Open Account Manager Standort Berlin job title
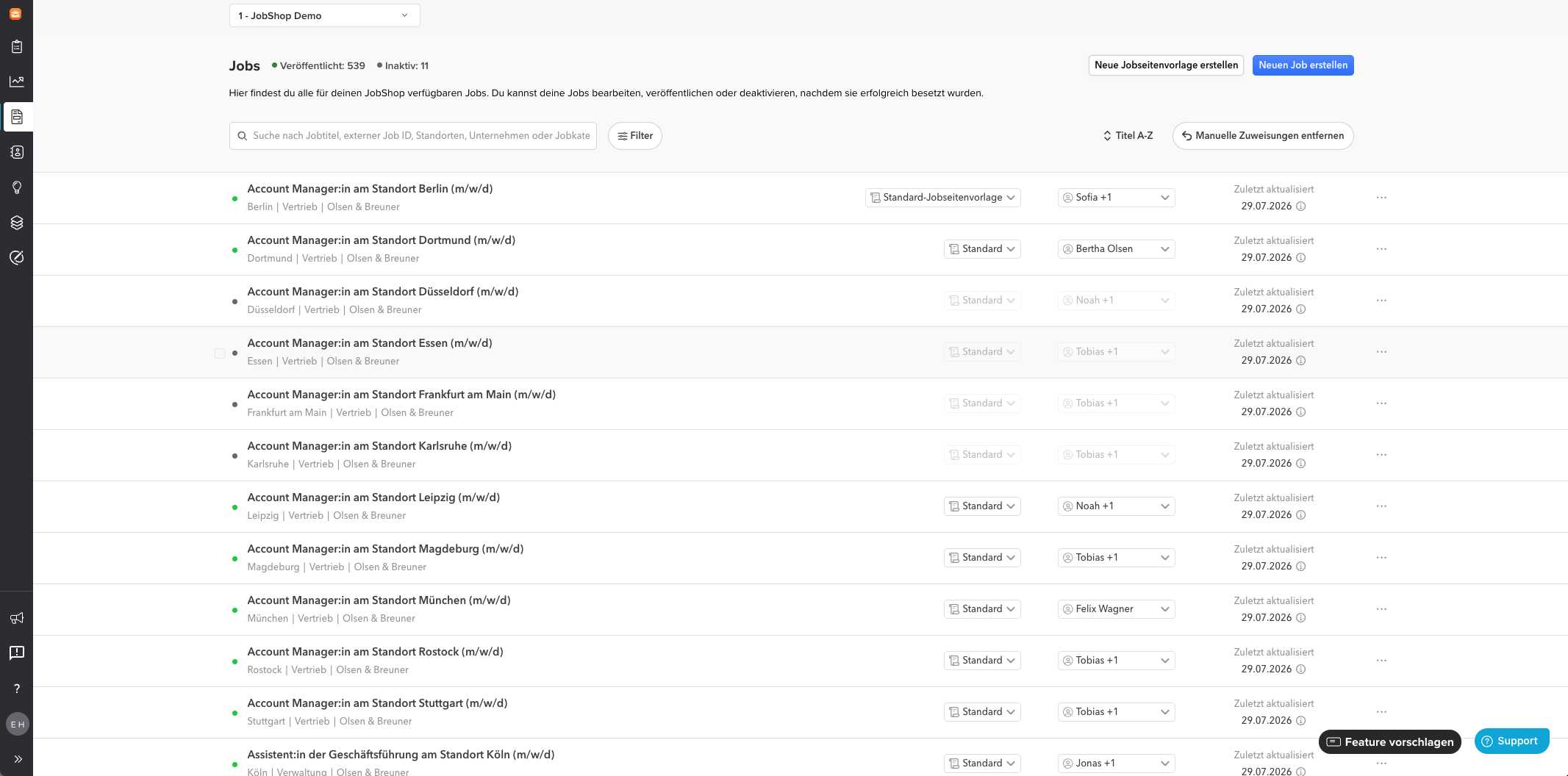The height and width of the screenshot is (776, 1568). 370,189
